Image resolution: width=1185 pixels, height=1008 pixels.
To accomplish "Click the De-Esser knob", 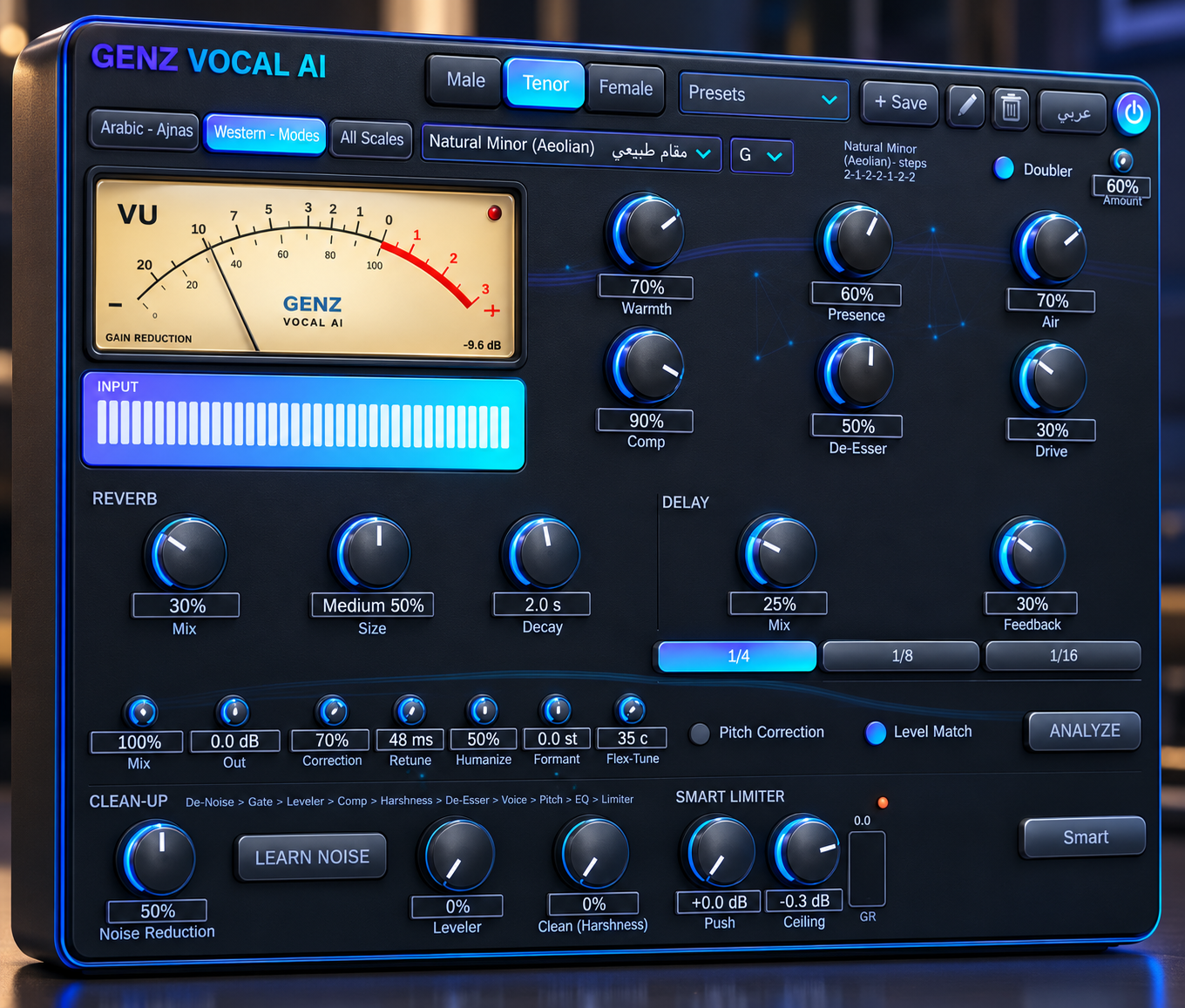I will click(x=857, y=373).
